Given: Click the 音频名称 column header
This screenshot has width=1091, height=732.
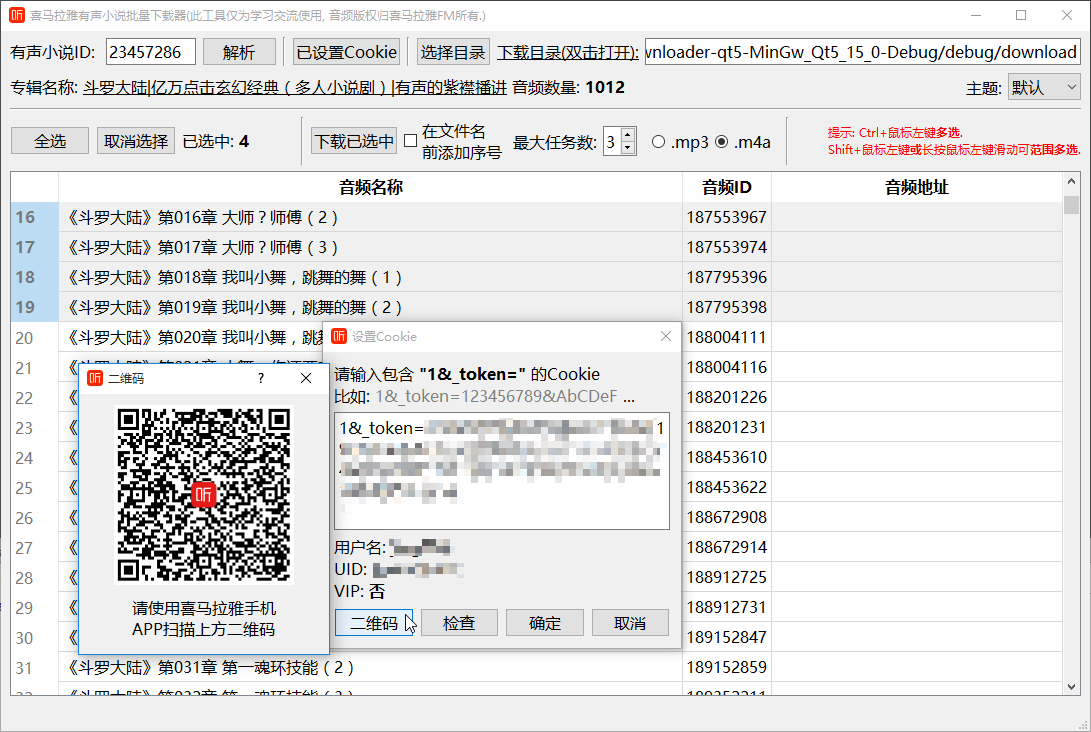Looking at the screenshot, I should tap(370, 187).
